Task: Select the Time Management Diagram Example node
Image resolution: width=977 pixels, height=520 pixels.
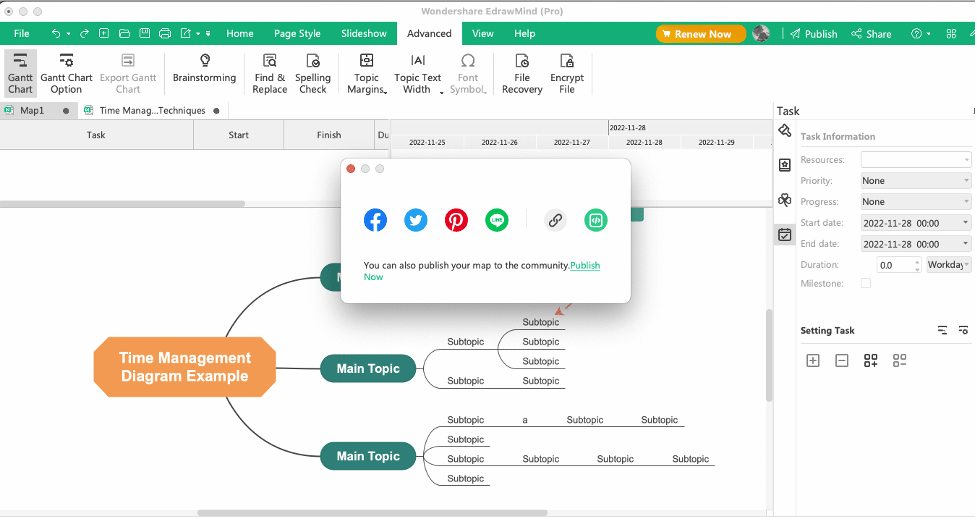Action: point(184,367)
